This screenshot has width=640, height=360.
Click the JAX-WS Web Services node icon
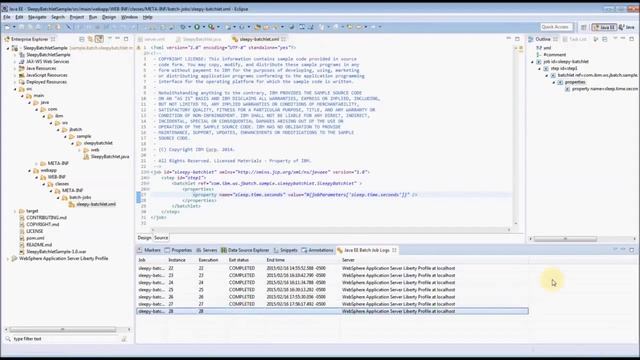click(22, 62)
